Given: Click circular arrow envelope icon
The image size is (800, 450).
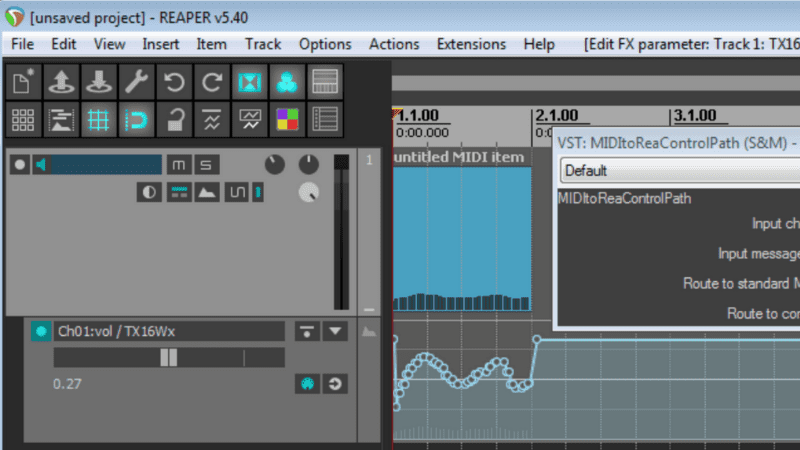Looking at the screenshot, I should [x=335, y=384].
